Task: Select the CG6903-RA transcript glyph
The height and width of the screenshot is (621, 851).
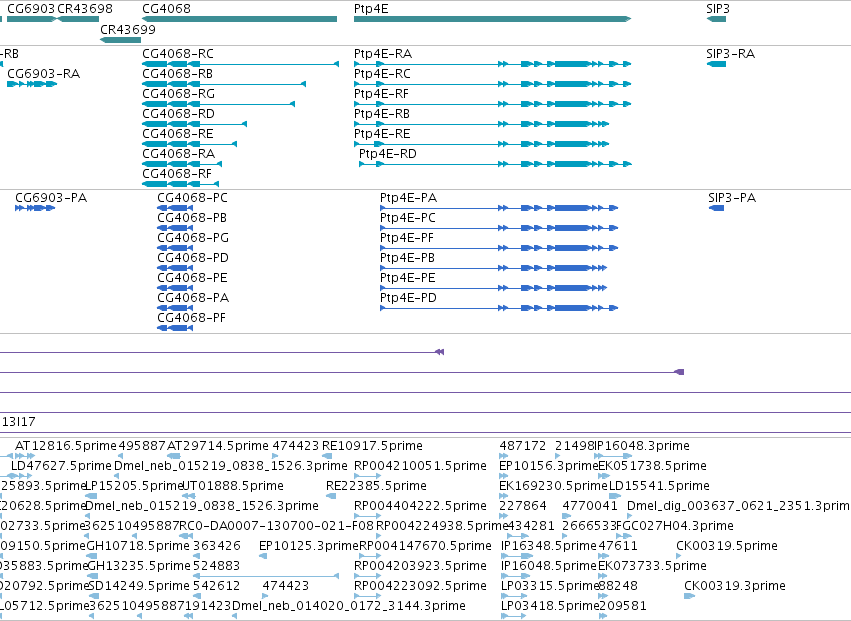Action: click(x=32, y=84)
